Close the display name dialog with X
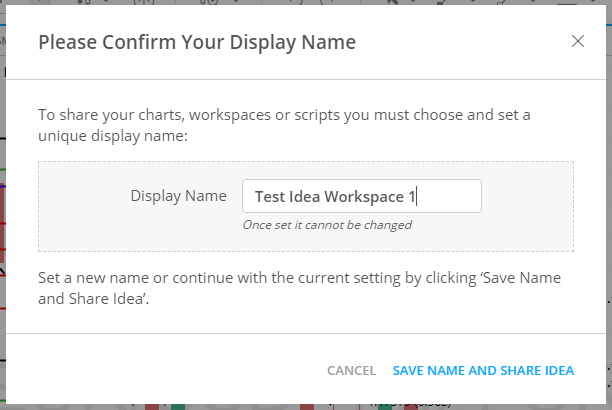612x410 pixels. pyautogui.click(x=577, y=41)
